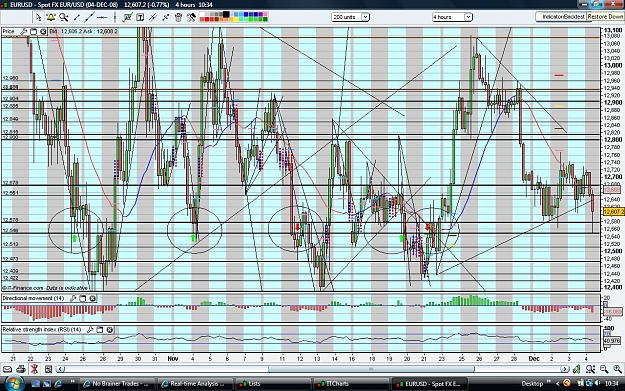This screenshot has width=625, height=391.
Task: Switch to EURUSD - Spot FX taskbar window
Action: click(428, 383)
